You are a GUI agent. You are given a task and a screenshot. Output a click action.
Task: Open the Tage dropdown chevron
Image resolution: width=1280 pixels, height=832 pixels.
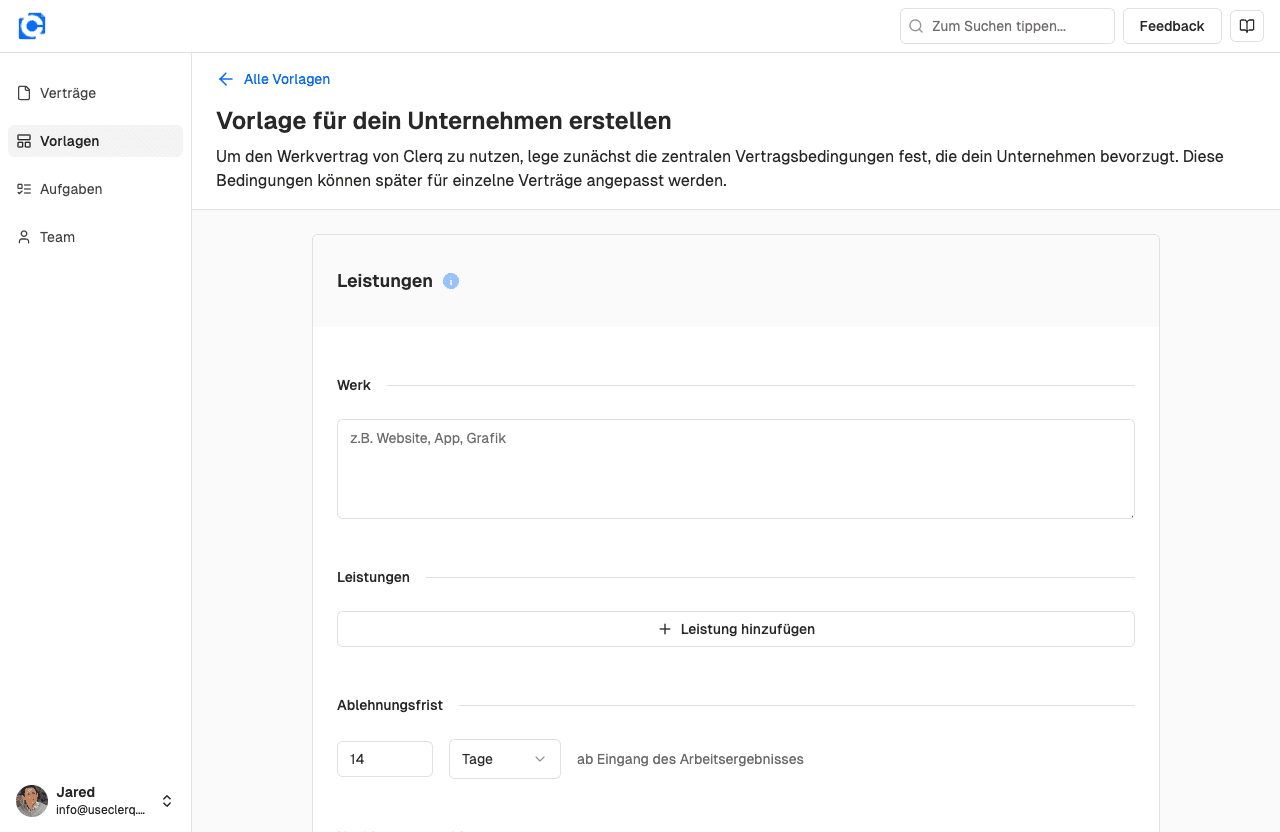[540, 759]
